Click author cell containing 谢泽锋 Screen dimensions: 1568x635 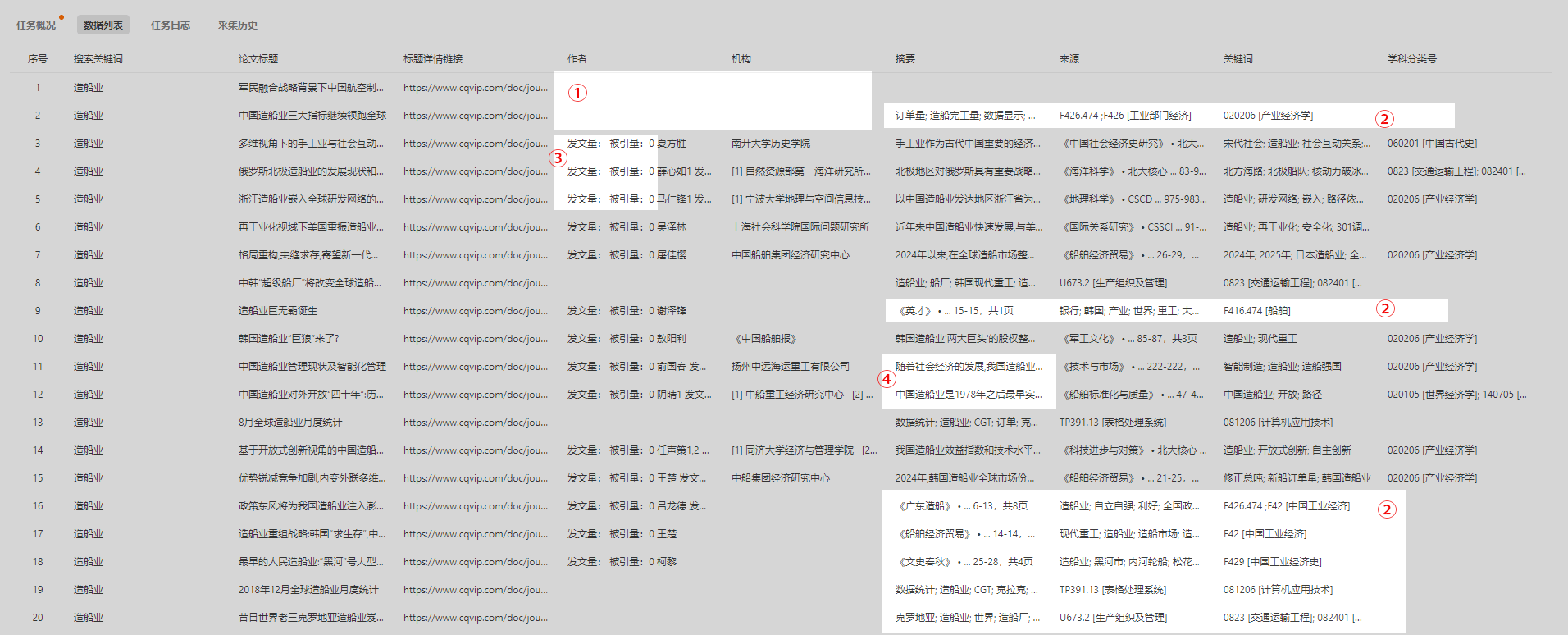click(627, 311)
